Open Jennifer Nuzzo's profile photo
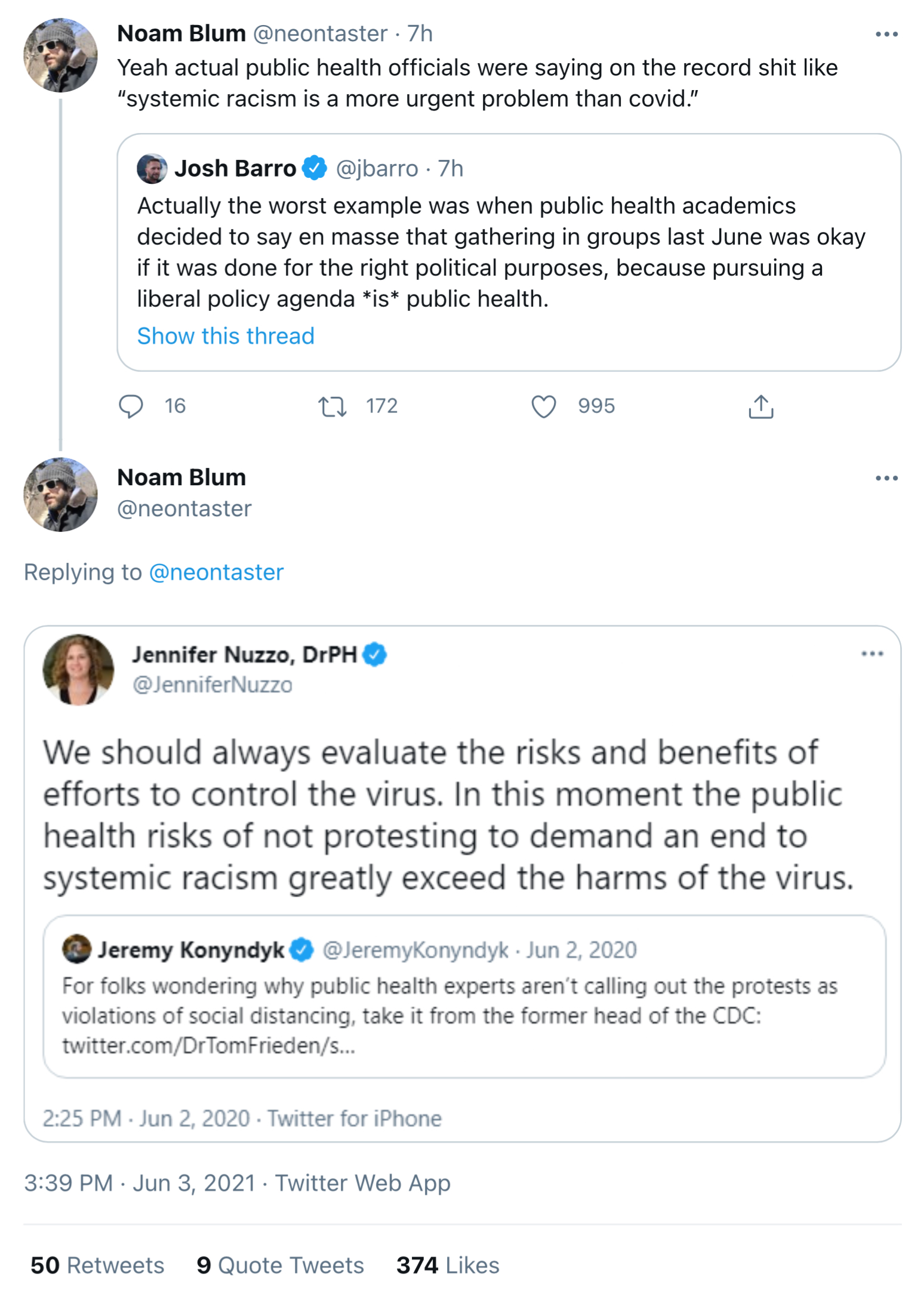 coord(78,670)
